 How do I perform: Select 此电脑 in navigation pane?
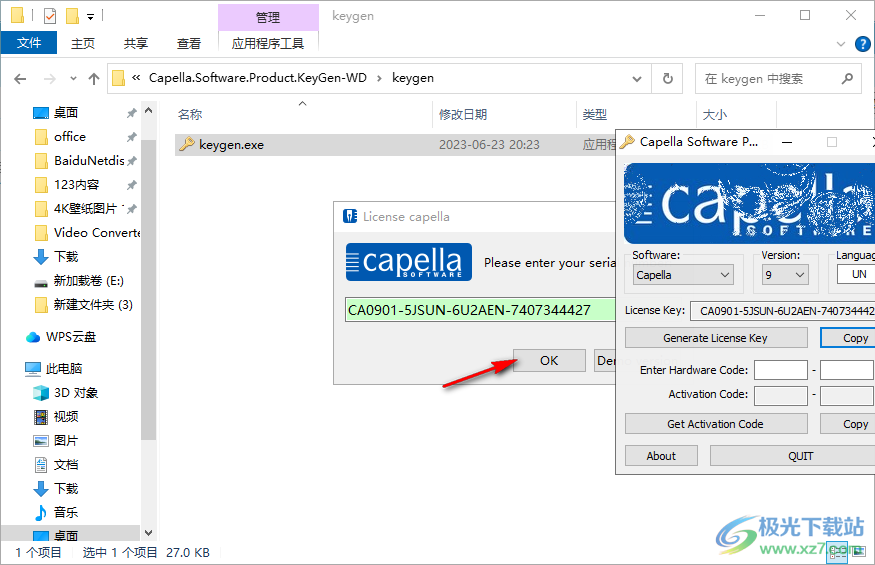tap(64, 368)
